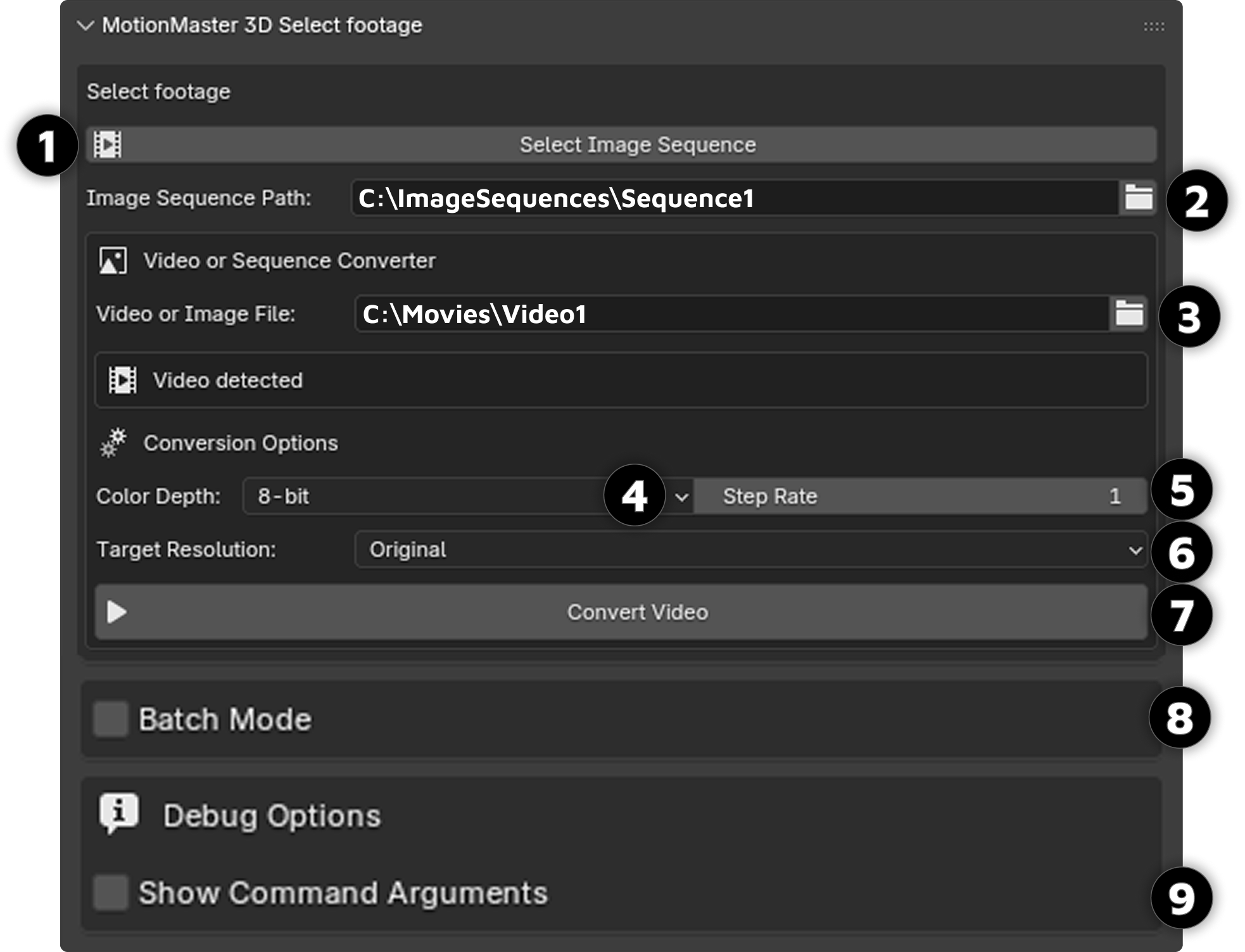
Task: Click the gear icon beside Conversion Options
Action: point(113,443)
